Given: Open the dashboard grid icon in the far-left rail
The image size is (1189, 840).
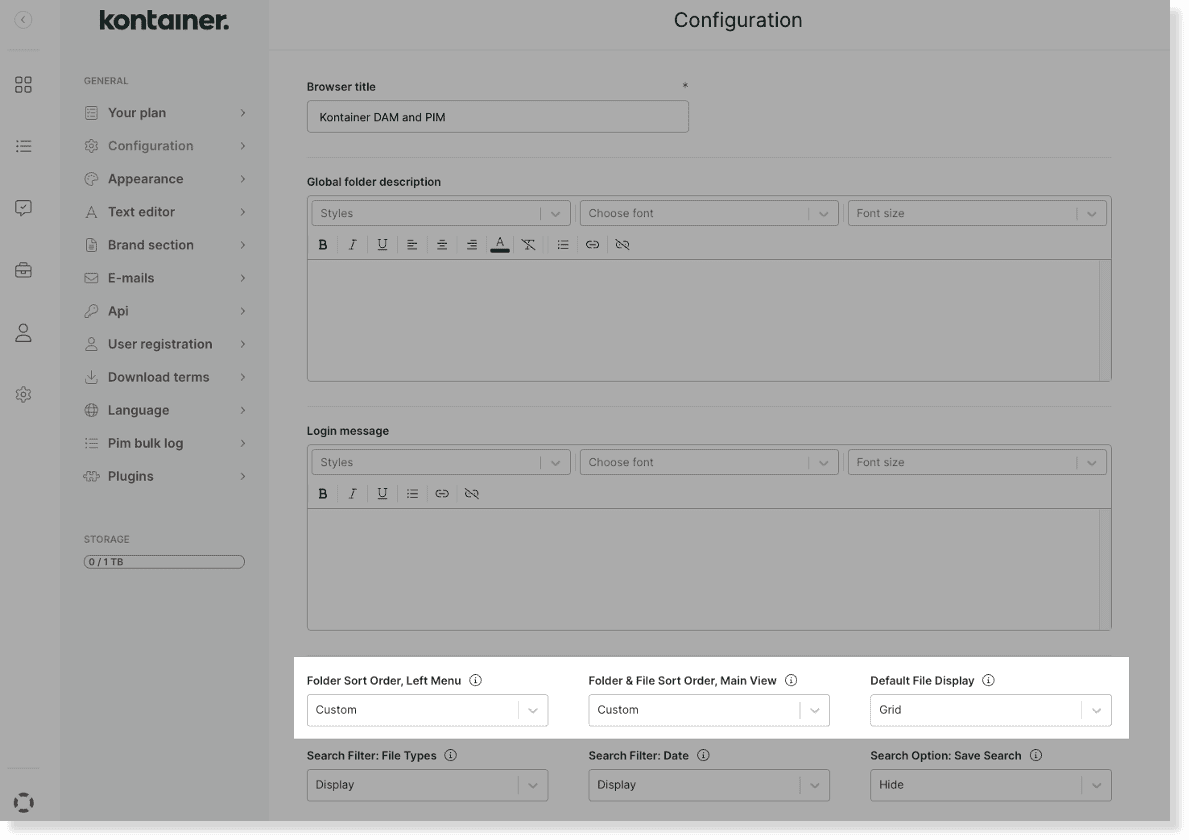Looking at the screenshot, I should click(23, 85).
